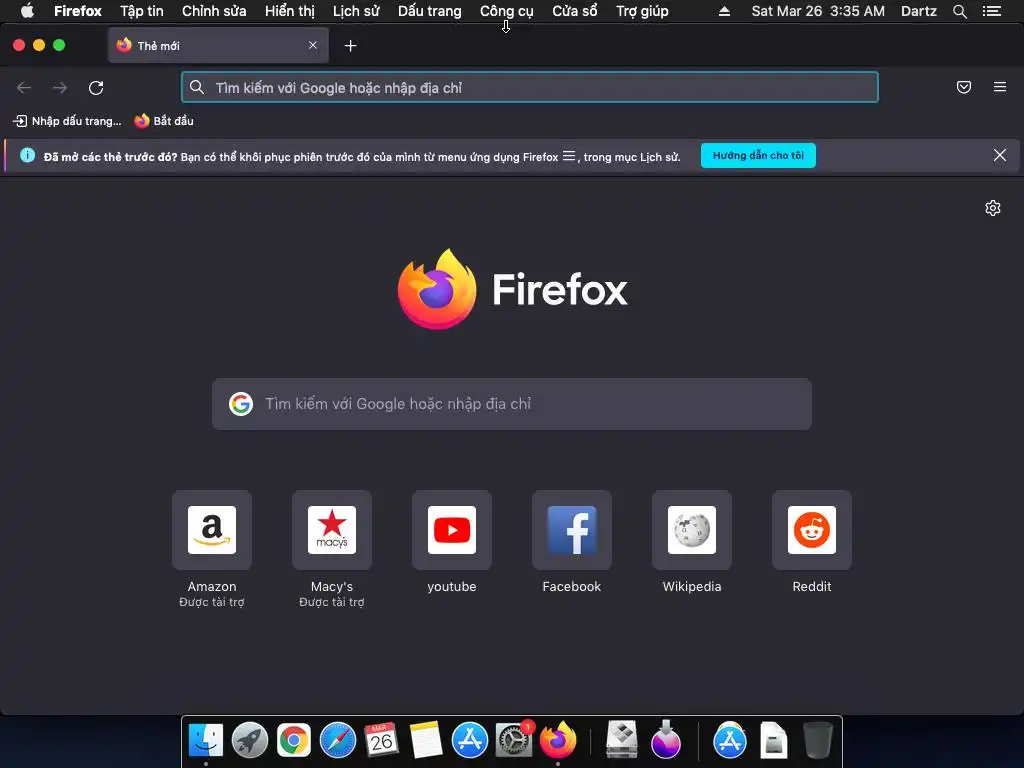
Task: Click the Firefox icon in the dock
Action: point(558,741)
